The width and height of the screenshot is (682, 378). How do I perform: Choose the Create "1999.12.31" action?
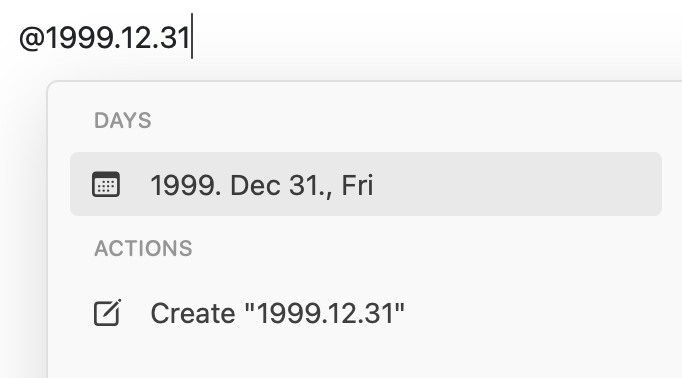click(x=366, y=313)
